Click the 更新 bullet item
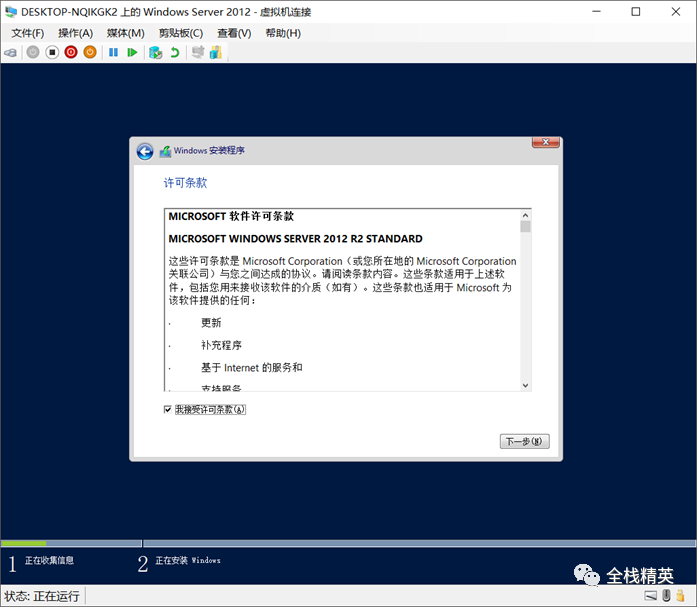This screenshot has width=697, height=607. point(211,323)
